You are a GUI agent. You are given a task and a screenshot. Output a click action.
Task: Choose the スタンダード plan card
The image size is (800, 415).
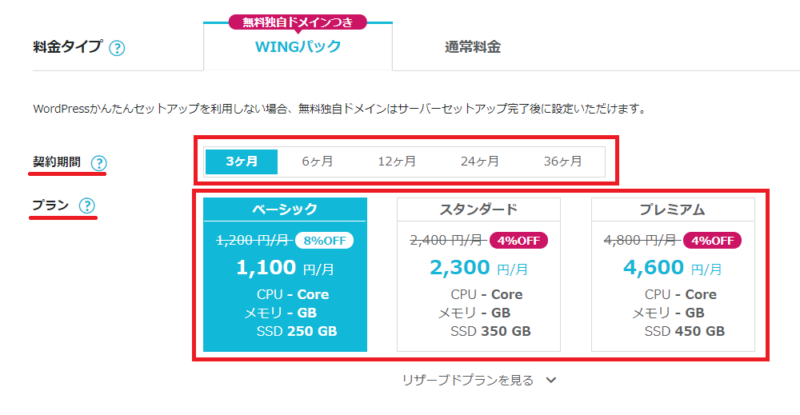tap(479, 274)
